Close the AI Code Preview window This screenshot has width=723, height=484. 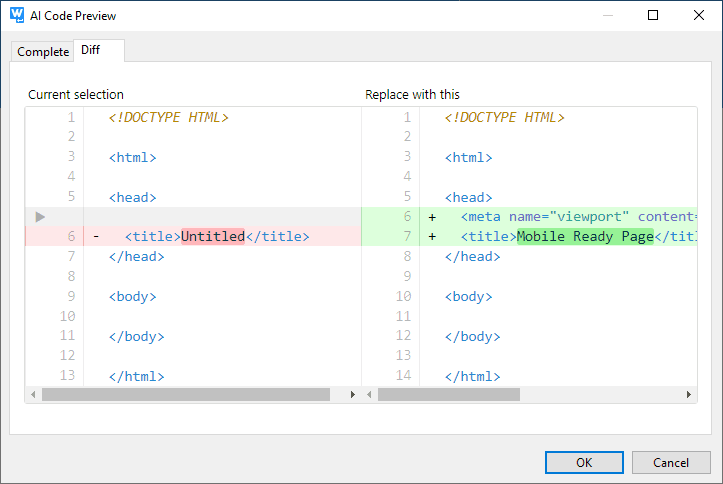tap(699, 15)
